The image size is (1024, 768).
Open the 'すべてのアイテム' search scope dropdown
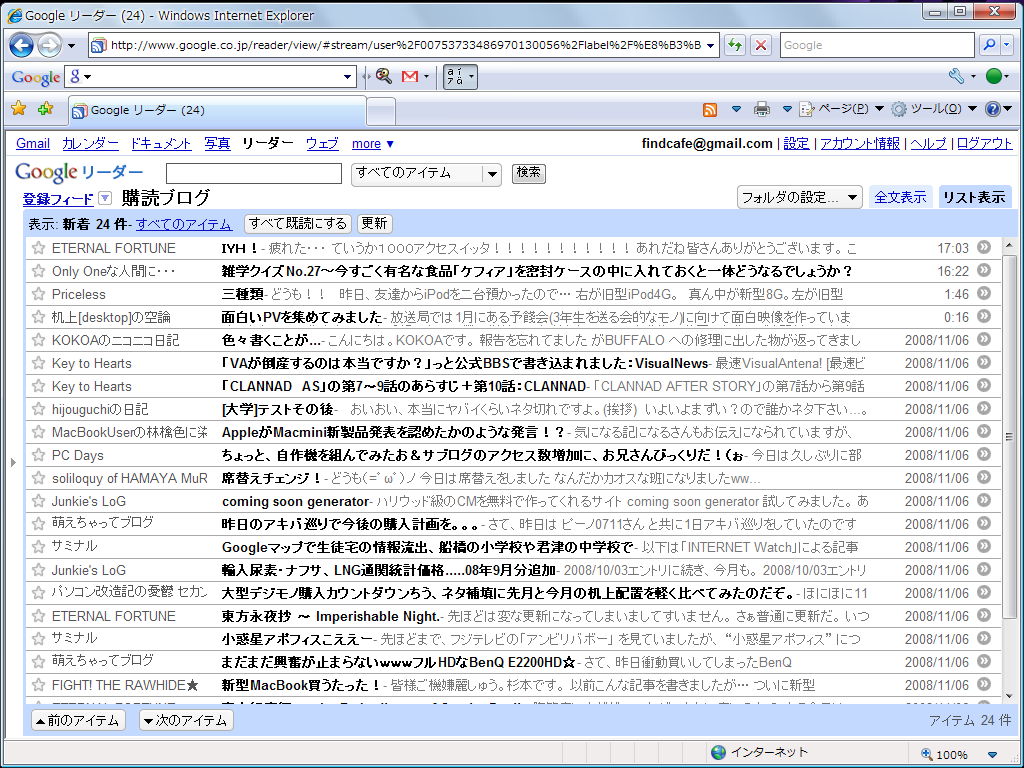click(426, 174)
